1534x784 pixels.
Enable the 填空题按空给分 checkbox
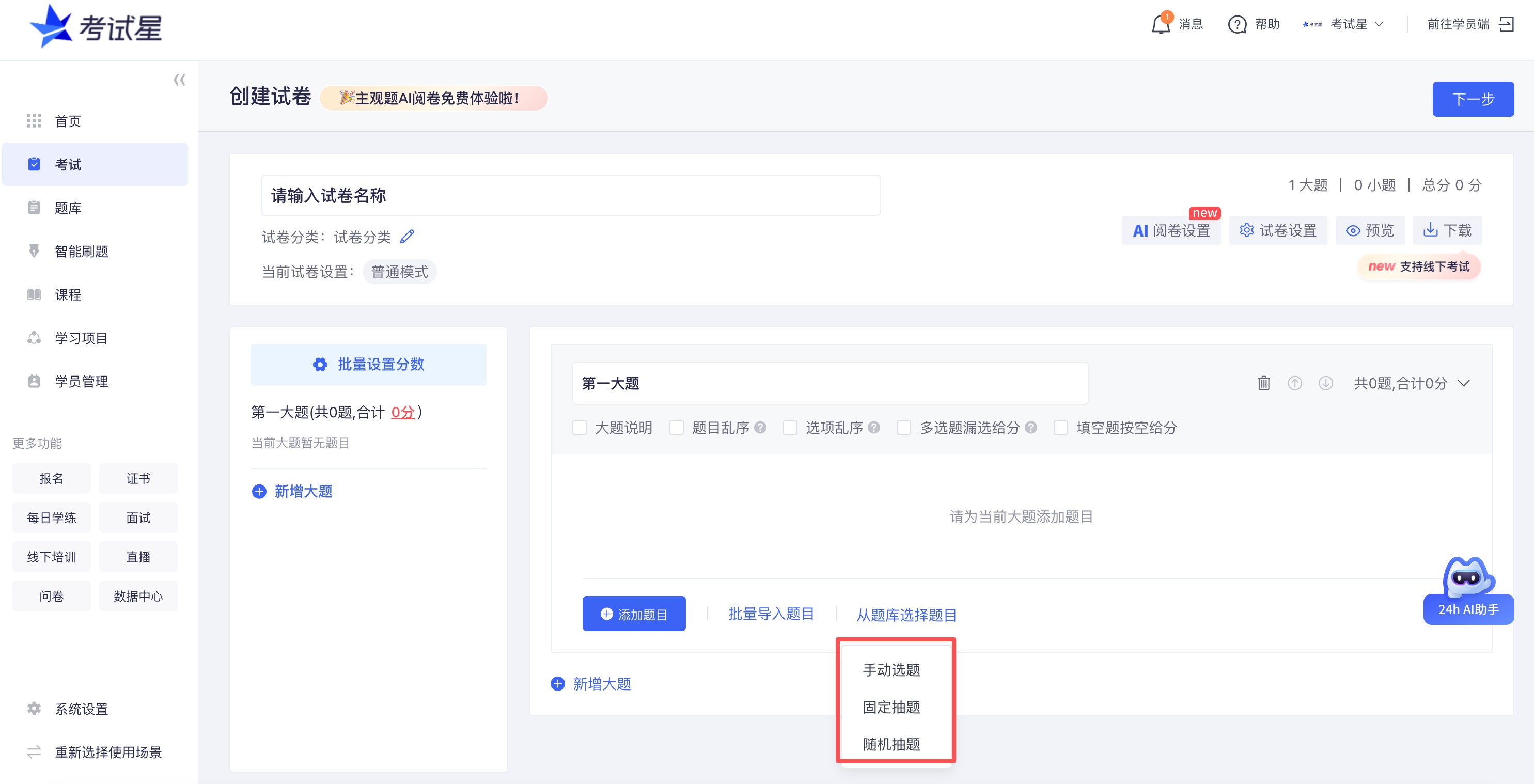tap(1060, 428)
